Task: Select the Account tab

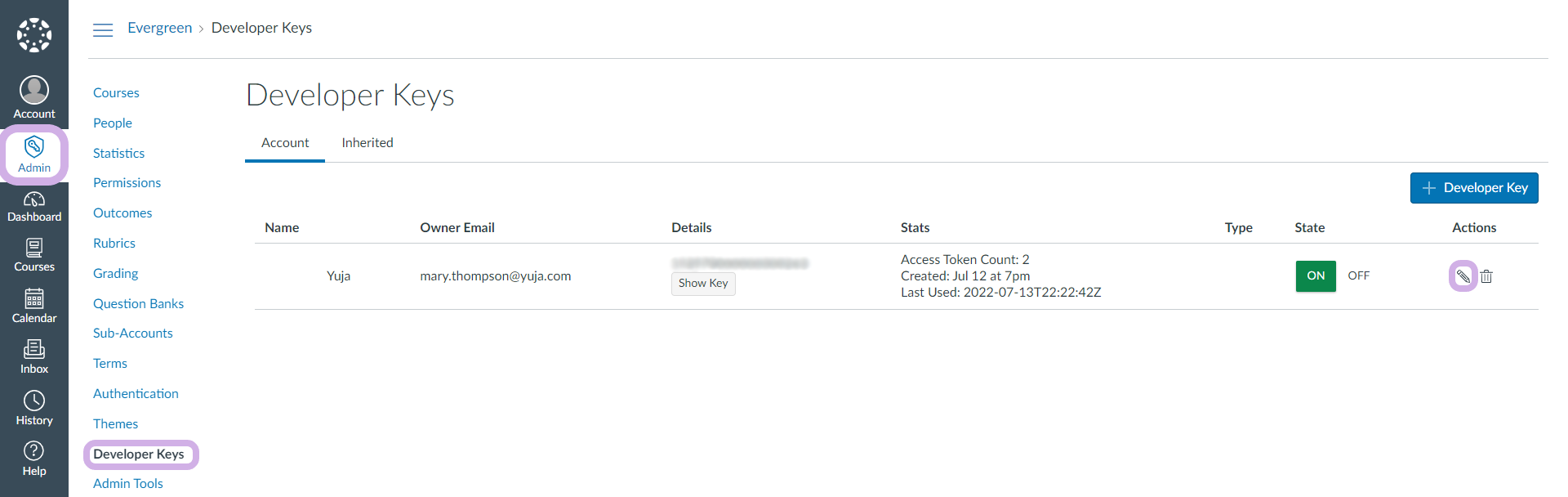Action: point(285,143)
